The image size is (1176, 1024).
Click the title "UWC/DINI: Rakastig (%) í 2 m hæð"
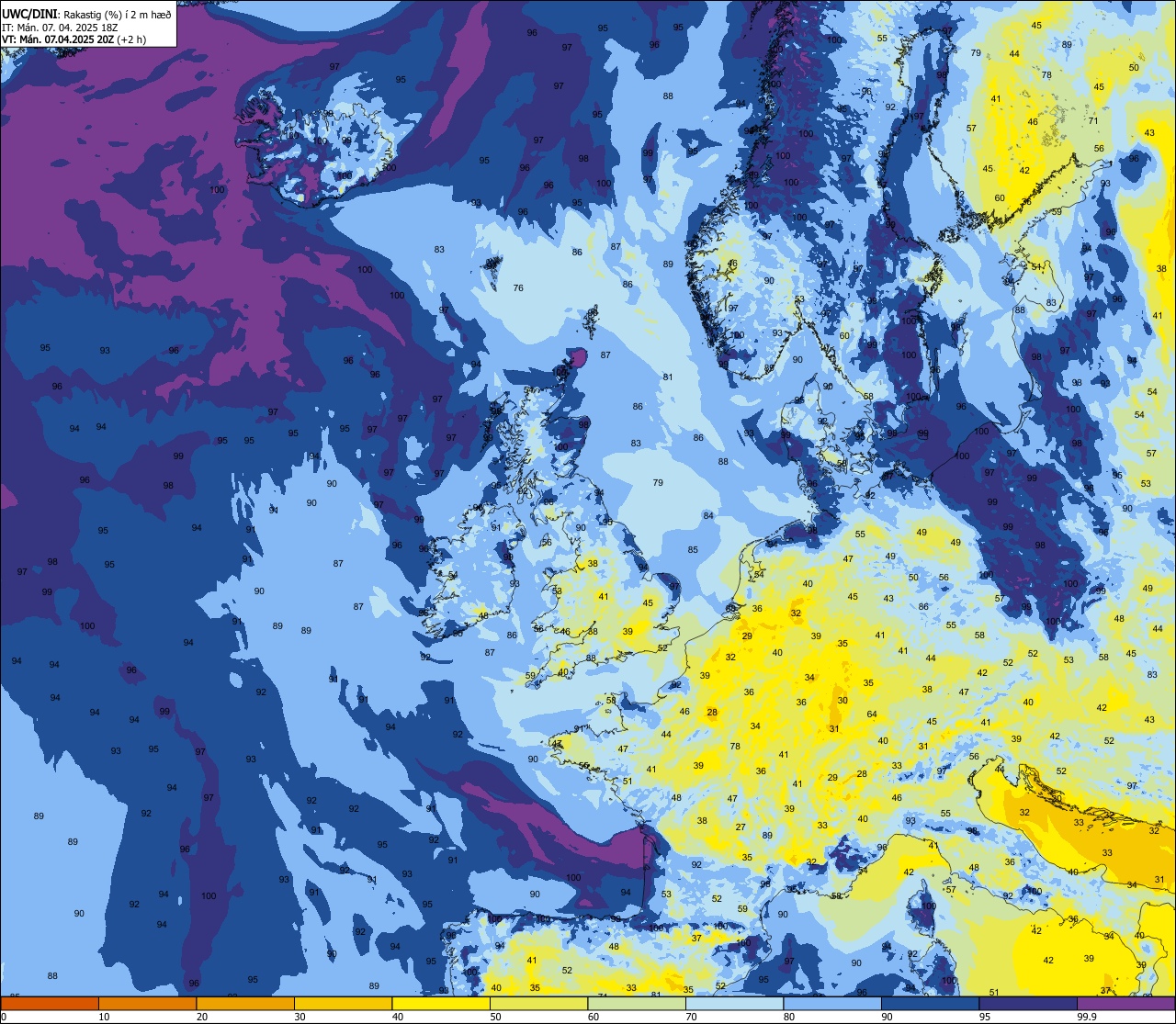pos(86,14)
